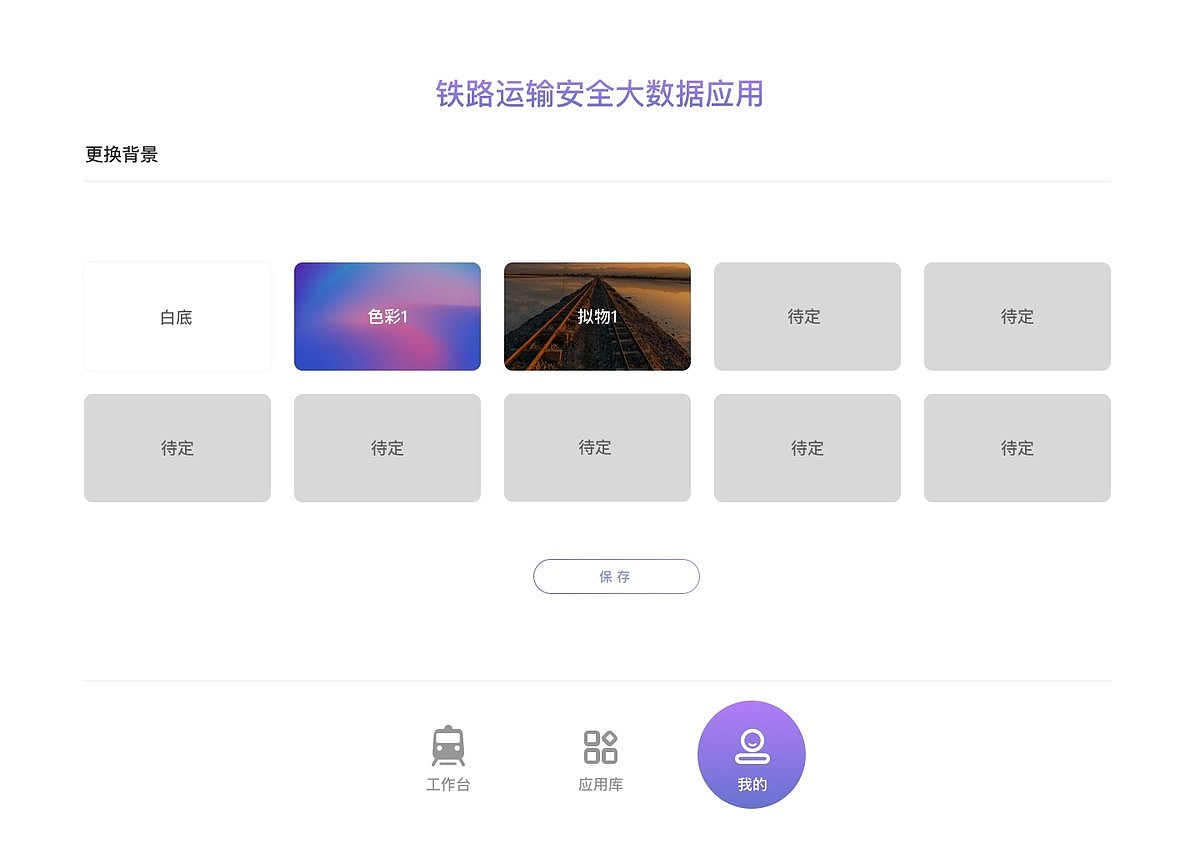
Task: Select the 待定 tile directly below 色彩1
Action: (x=387, y=448)
